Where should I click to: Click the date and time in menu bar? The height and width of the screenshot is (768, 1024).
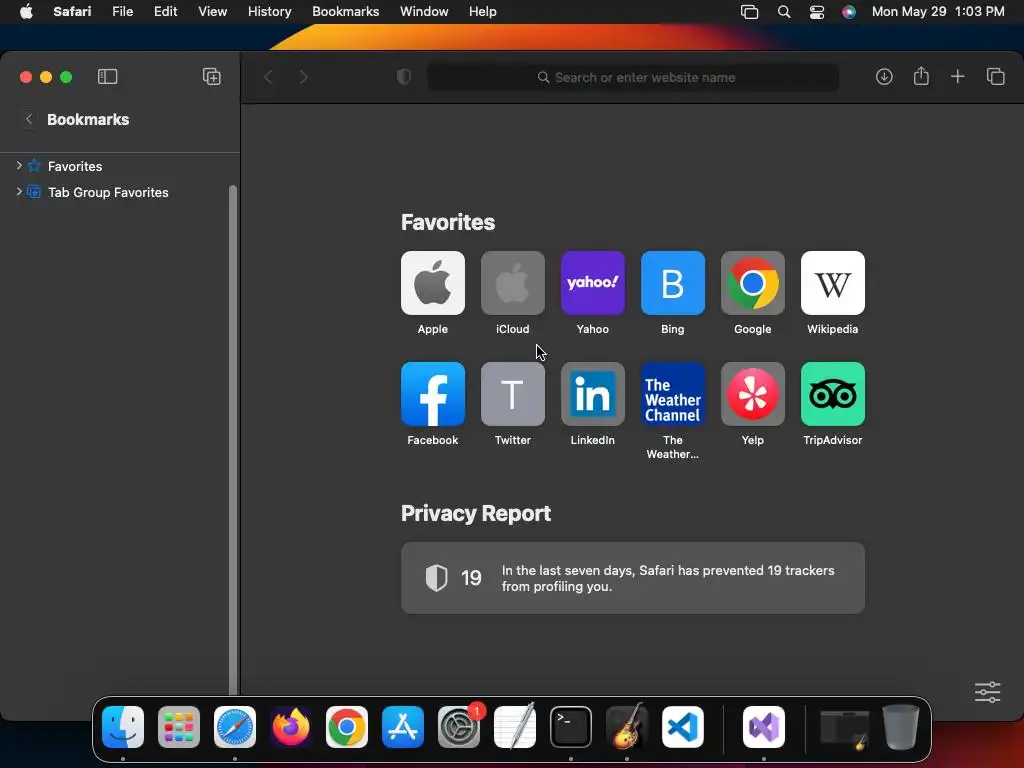click(938, 12)
